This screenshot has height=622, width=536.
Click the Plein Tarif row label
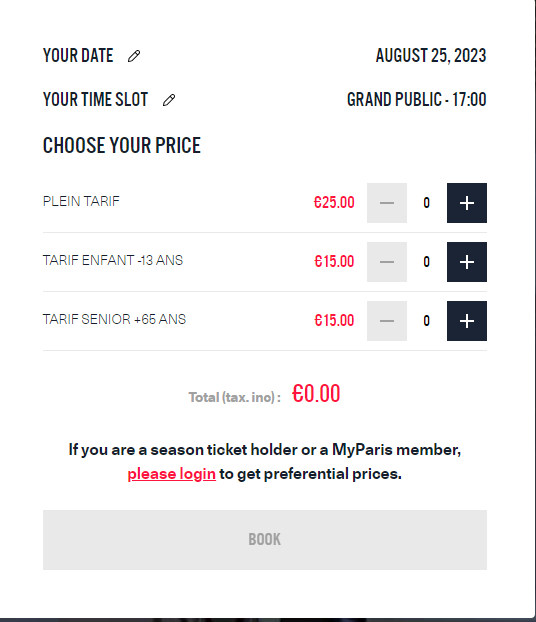click(x=81, y=201)
